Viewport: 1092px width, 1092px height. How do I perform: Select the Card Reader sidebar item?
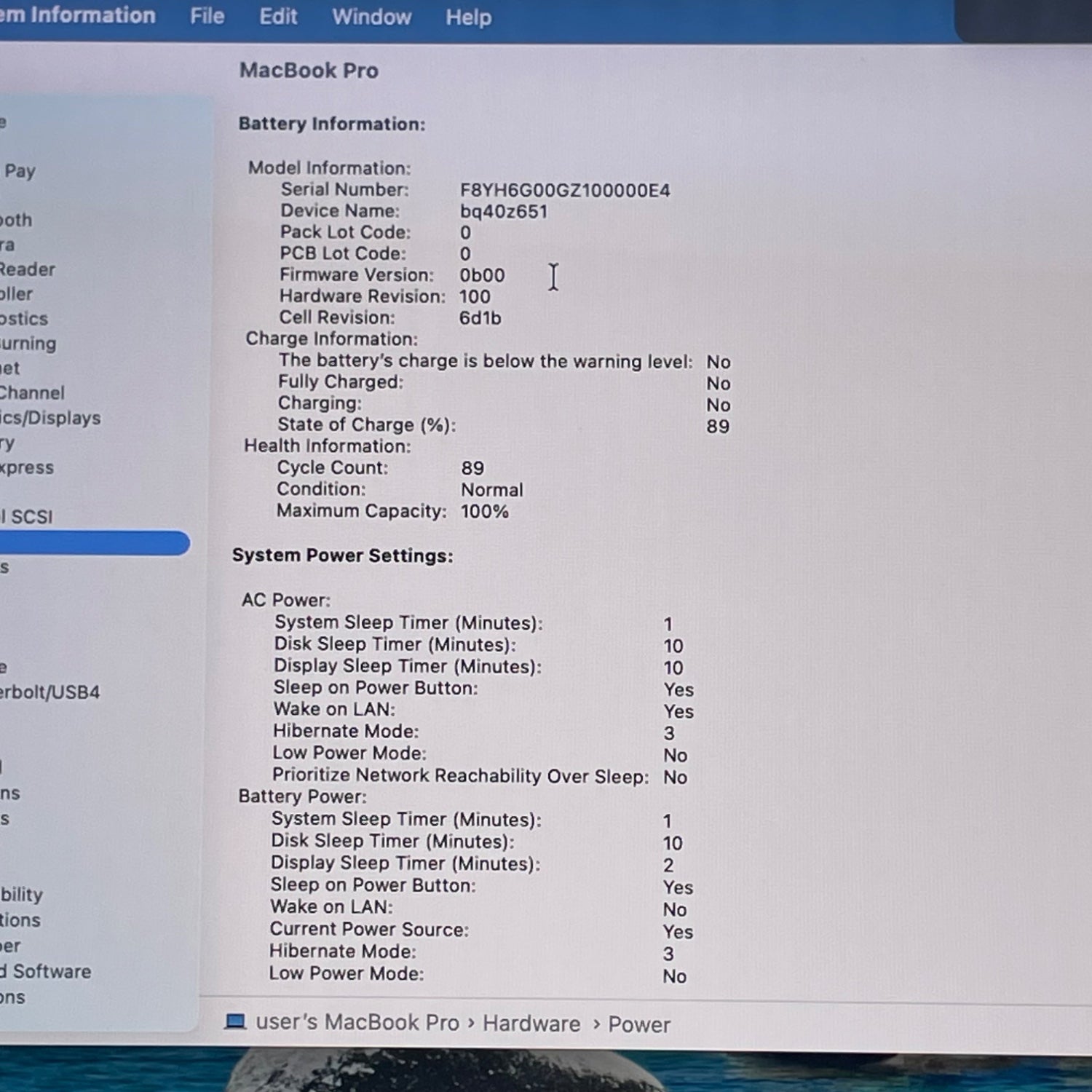[28, 269]
